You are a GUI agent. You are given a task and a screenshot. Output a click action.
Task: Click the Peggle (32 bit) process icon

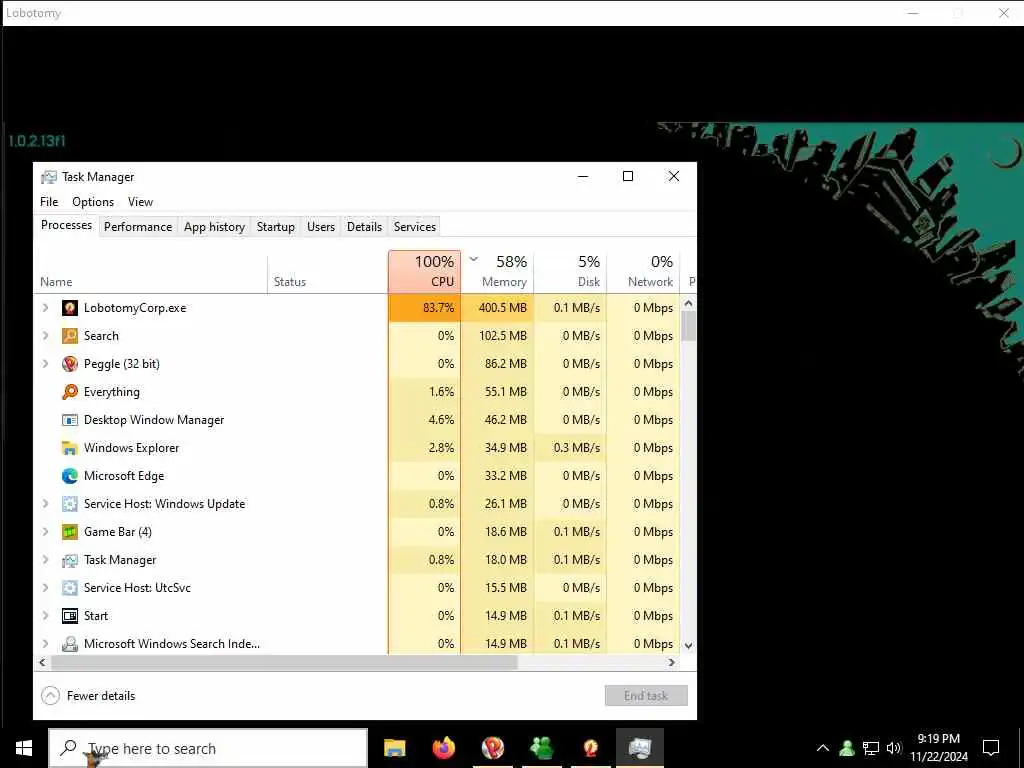pos(70,364)
